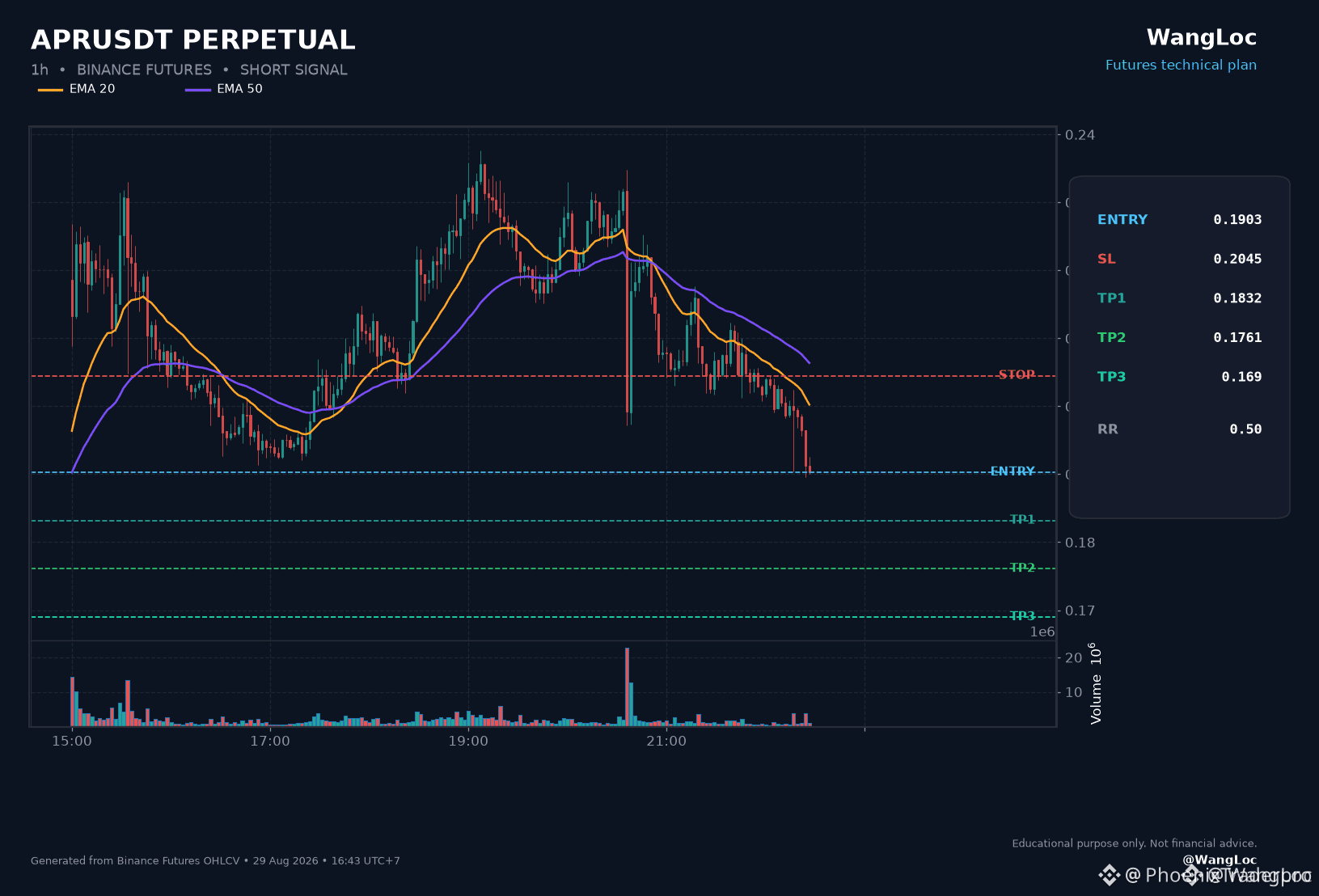The width and height of the screenshot is (1319, 896).
Task: Click the 0.18 price axis label
Action: (1080, 543)
